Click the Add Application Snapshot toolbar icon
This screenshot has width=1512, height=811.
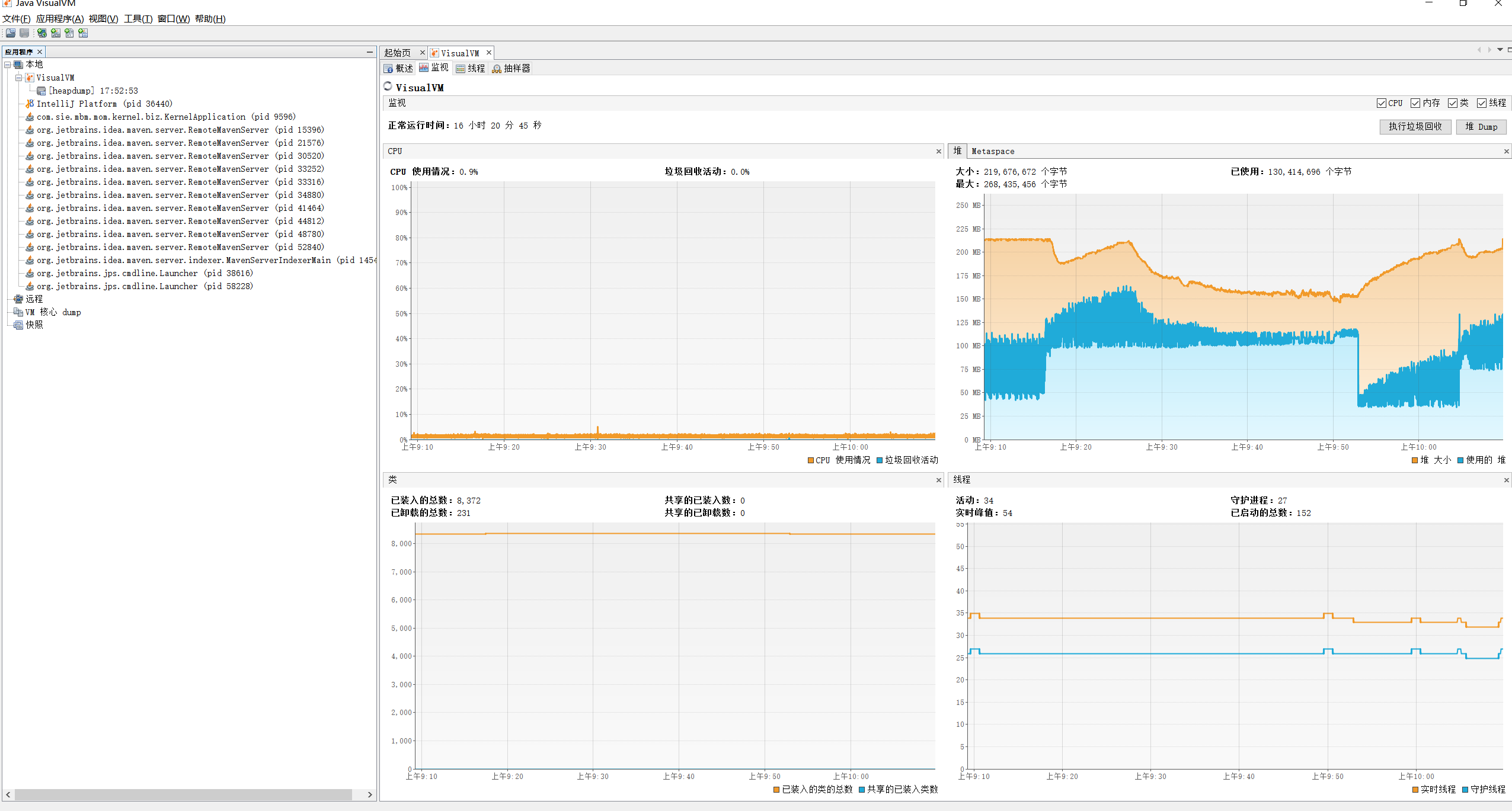click(83, 33)
